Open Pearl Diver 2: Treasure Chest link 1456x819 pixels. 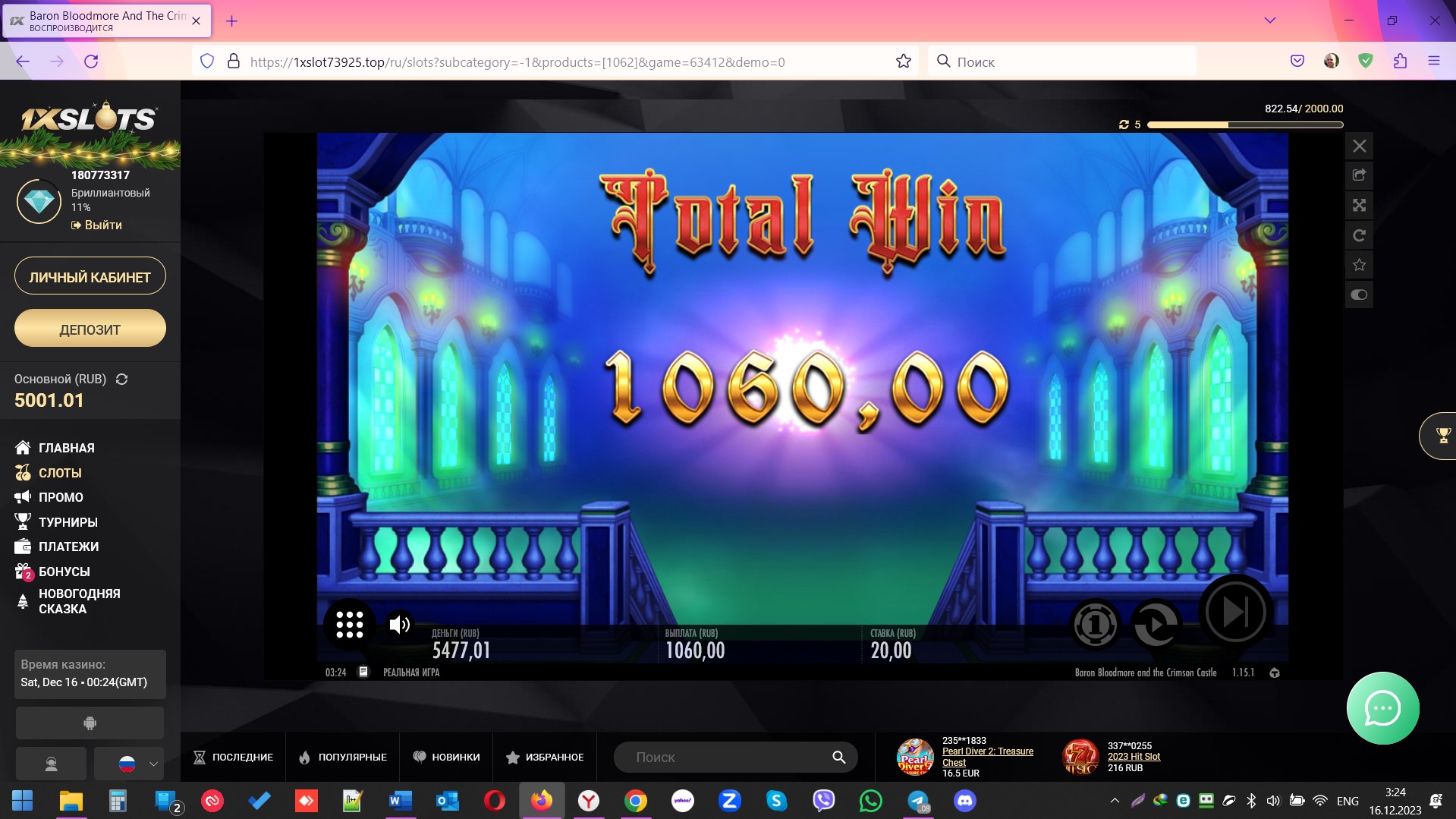pyautogui.click(x=987, y=757)
